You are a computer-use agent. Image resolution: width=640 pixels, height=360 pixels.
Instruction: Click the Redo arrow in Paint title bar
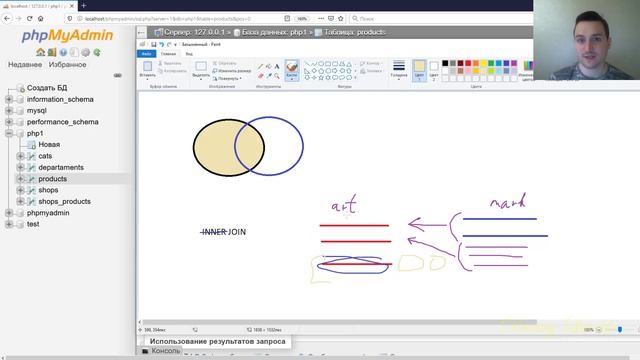169,44
